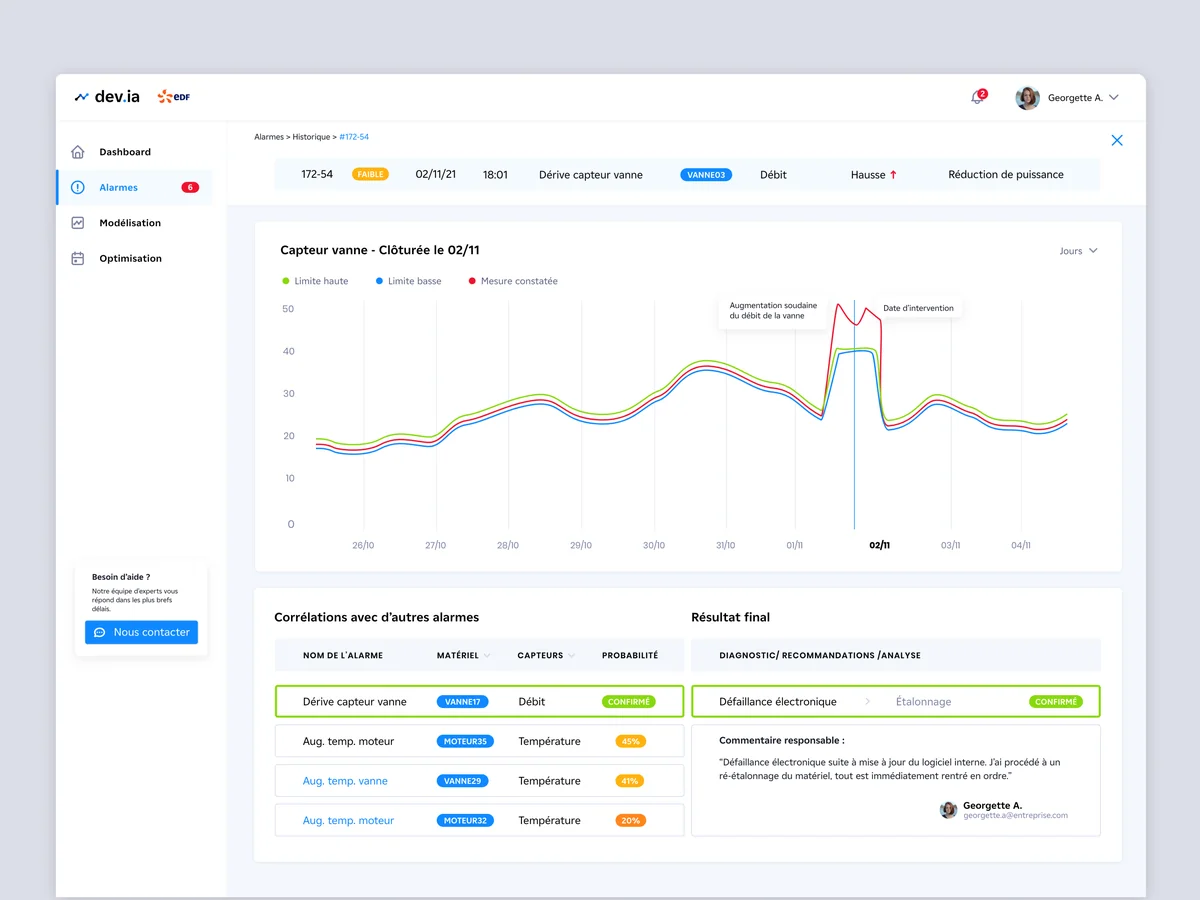Click the 04/11 date on the chart axis

[1021, 545]
